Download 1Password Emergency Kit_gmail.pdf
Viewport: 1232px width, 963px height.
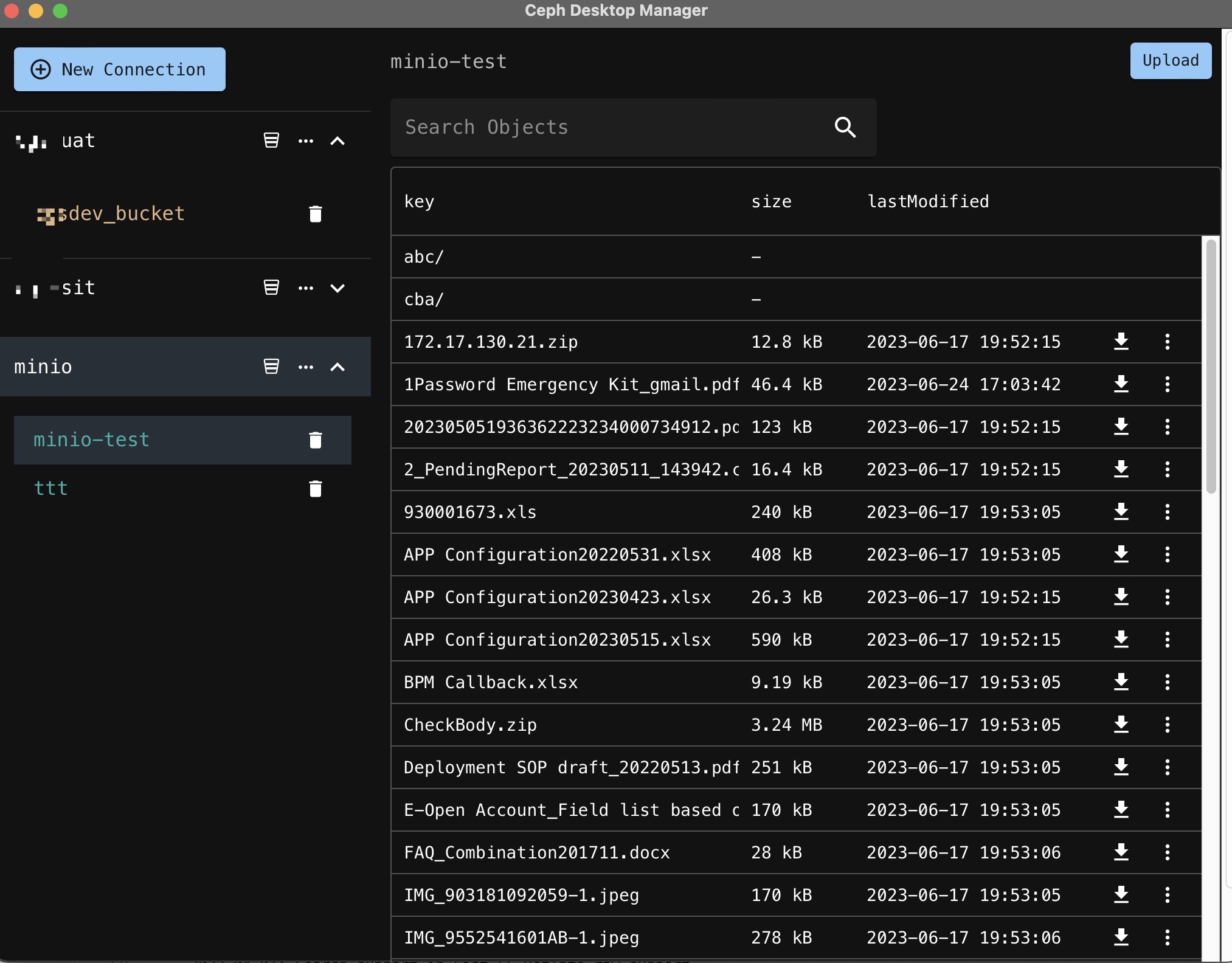click(1121, 384)
